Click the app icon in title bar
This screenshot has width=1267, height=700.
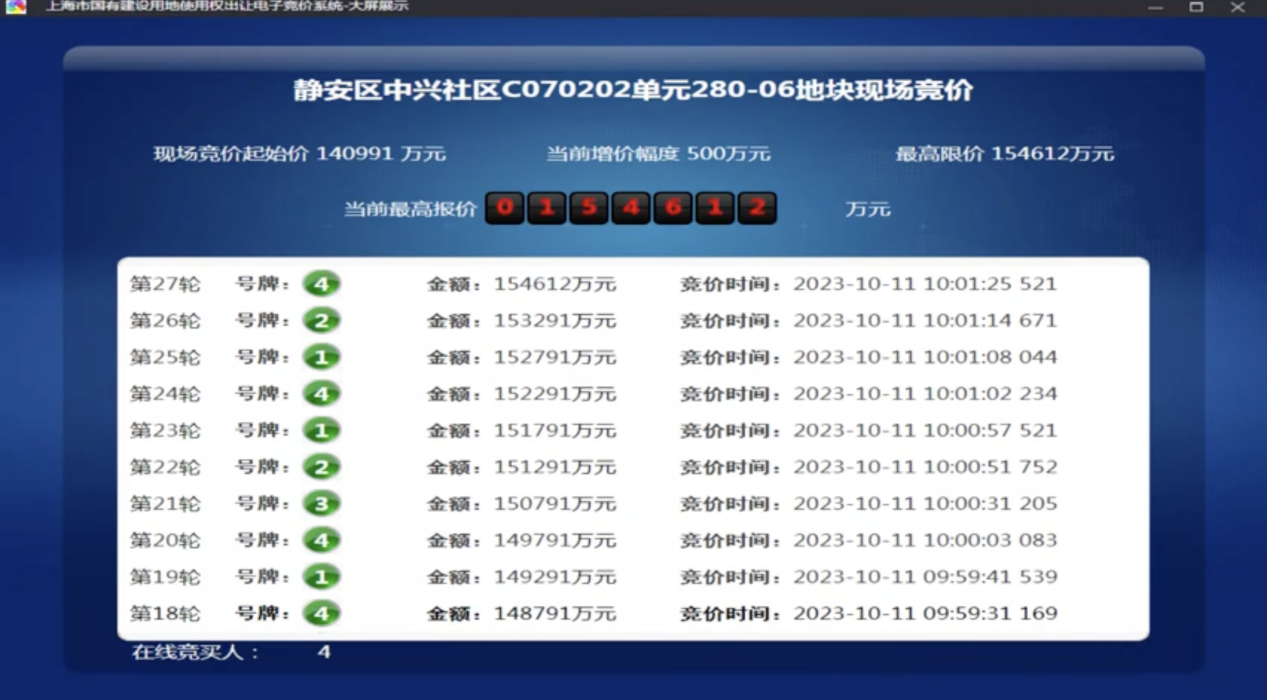15,6
